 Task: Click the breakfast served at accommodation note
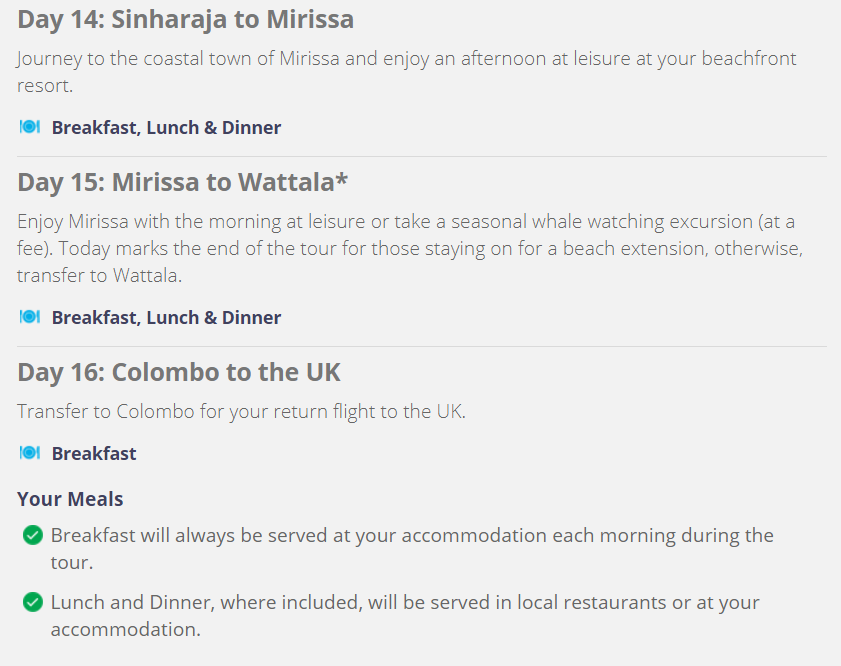click(x=412, y=549)
